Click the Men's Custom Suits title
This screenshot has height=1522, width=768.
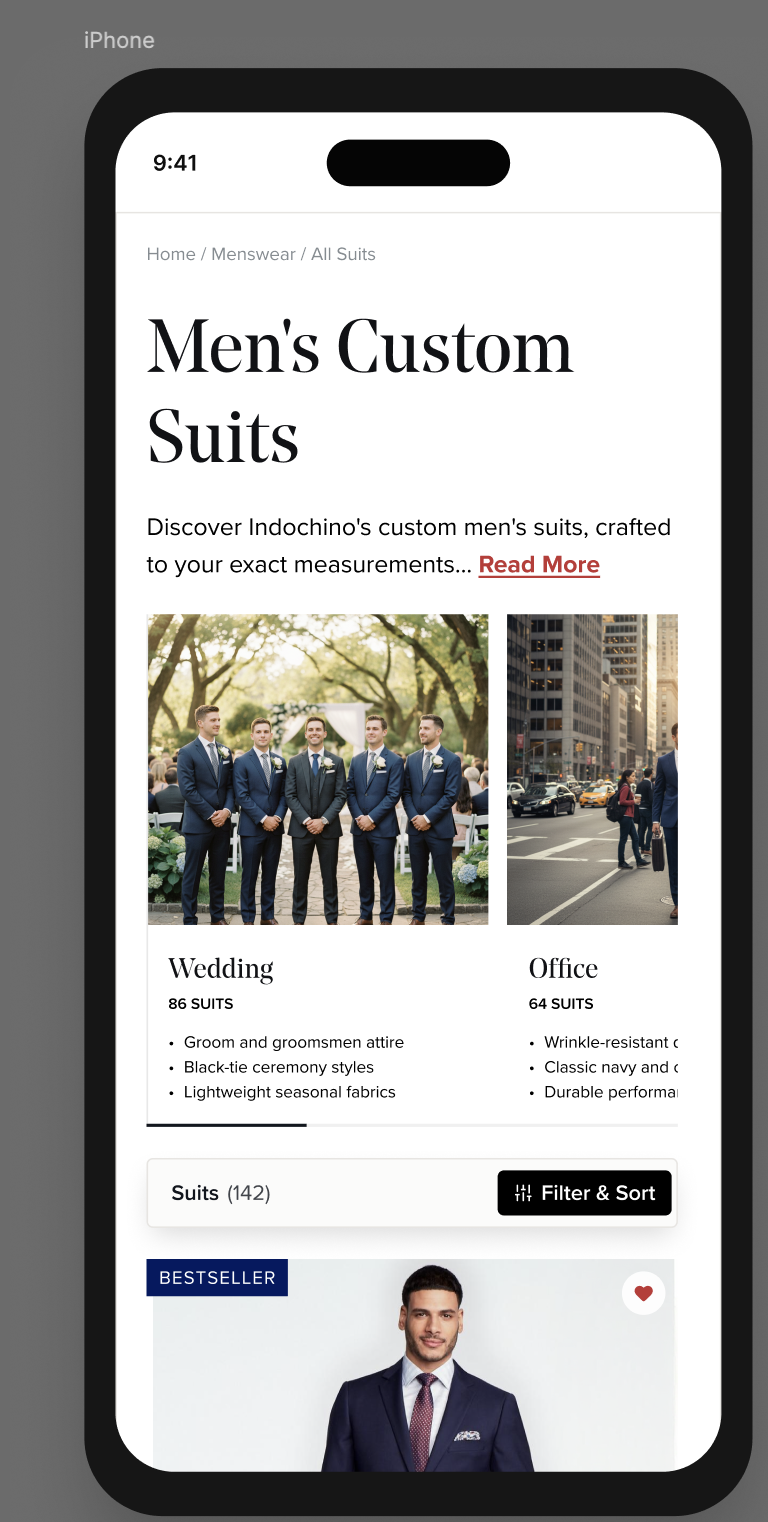[x=360, y=392]
